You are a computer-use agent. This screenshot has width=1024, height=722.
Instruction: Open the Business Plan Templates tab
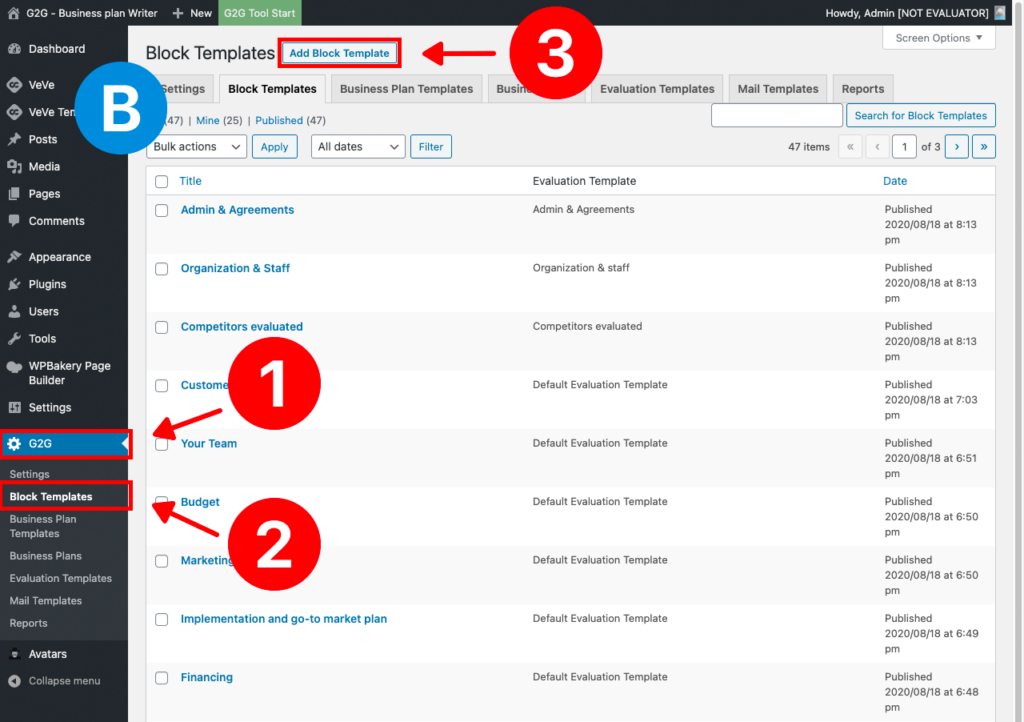click(x=406, y=89)
